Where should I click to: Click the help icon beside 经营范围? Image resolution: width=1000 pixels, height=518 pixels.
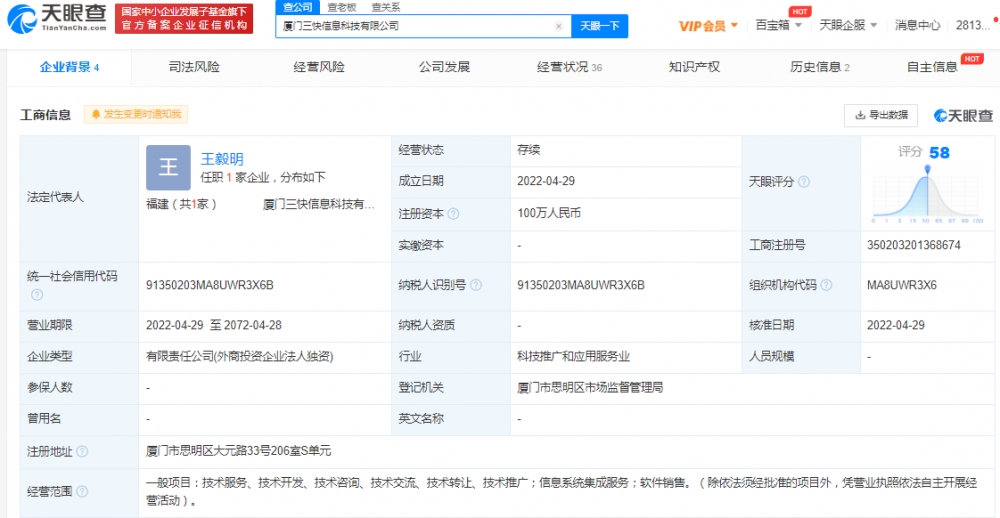(83, 492)
